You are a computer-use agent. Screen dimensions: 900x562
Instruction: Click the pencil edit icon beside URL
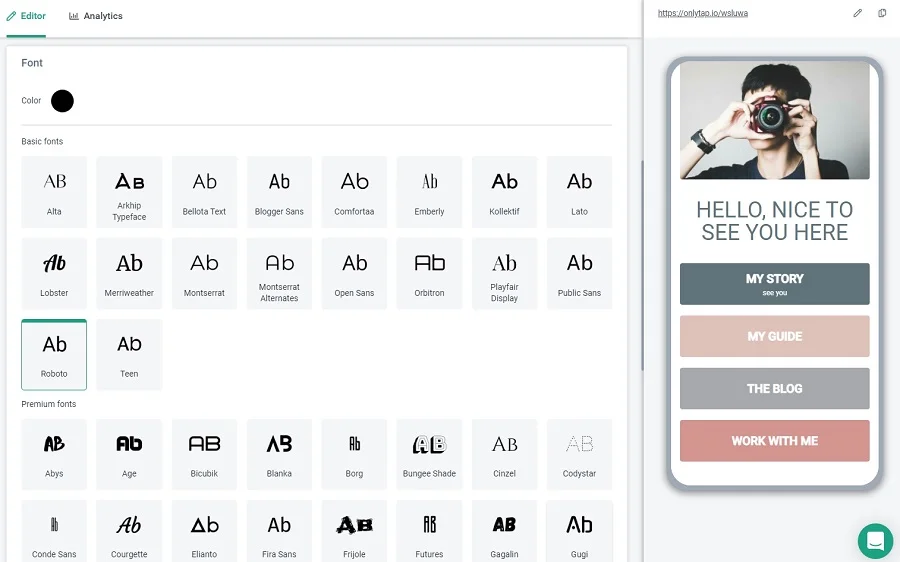click(857, 13)
